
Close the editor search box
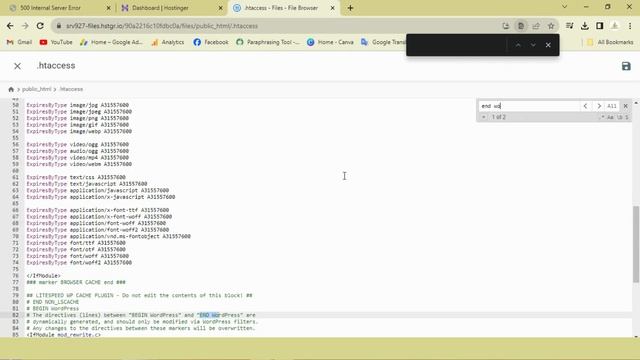point(625,106)
